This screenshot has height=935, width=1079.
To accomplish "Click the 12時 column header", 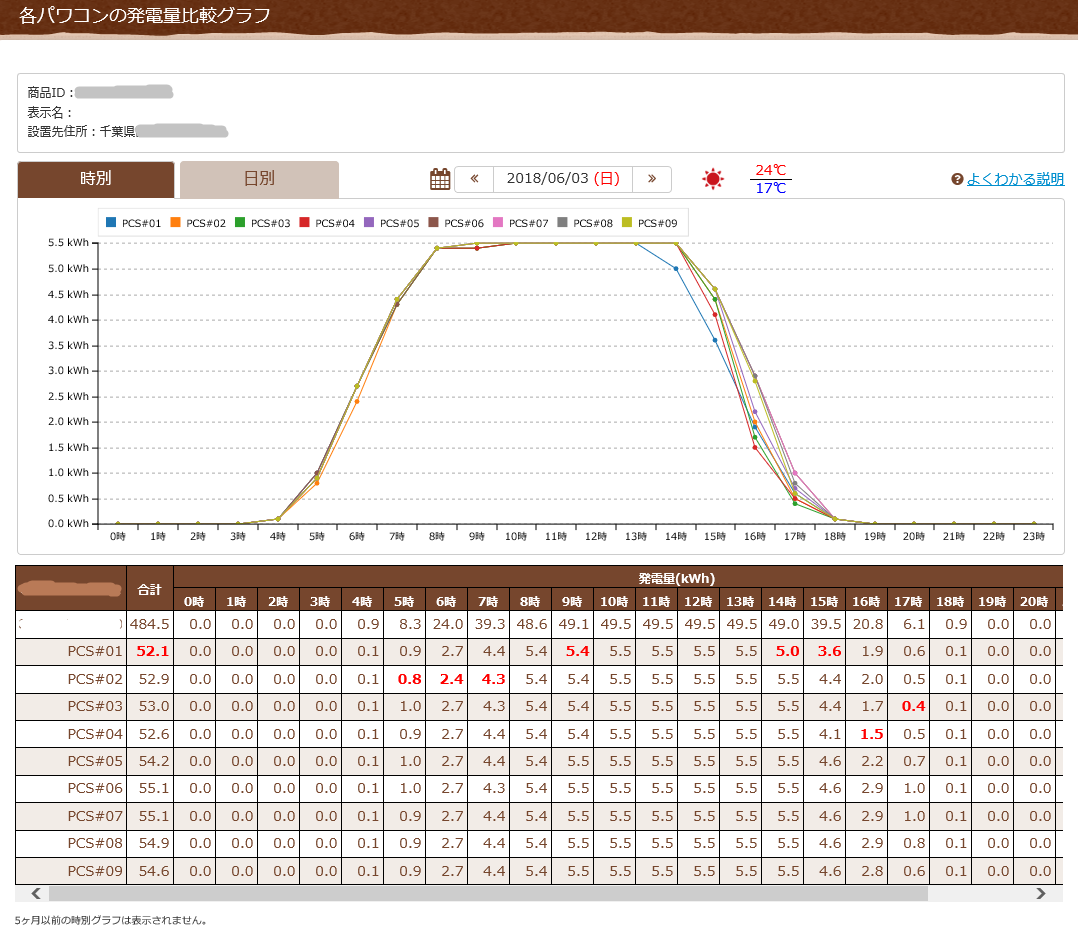I will (698, 601).
